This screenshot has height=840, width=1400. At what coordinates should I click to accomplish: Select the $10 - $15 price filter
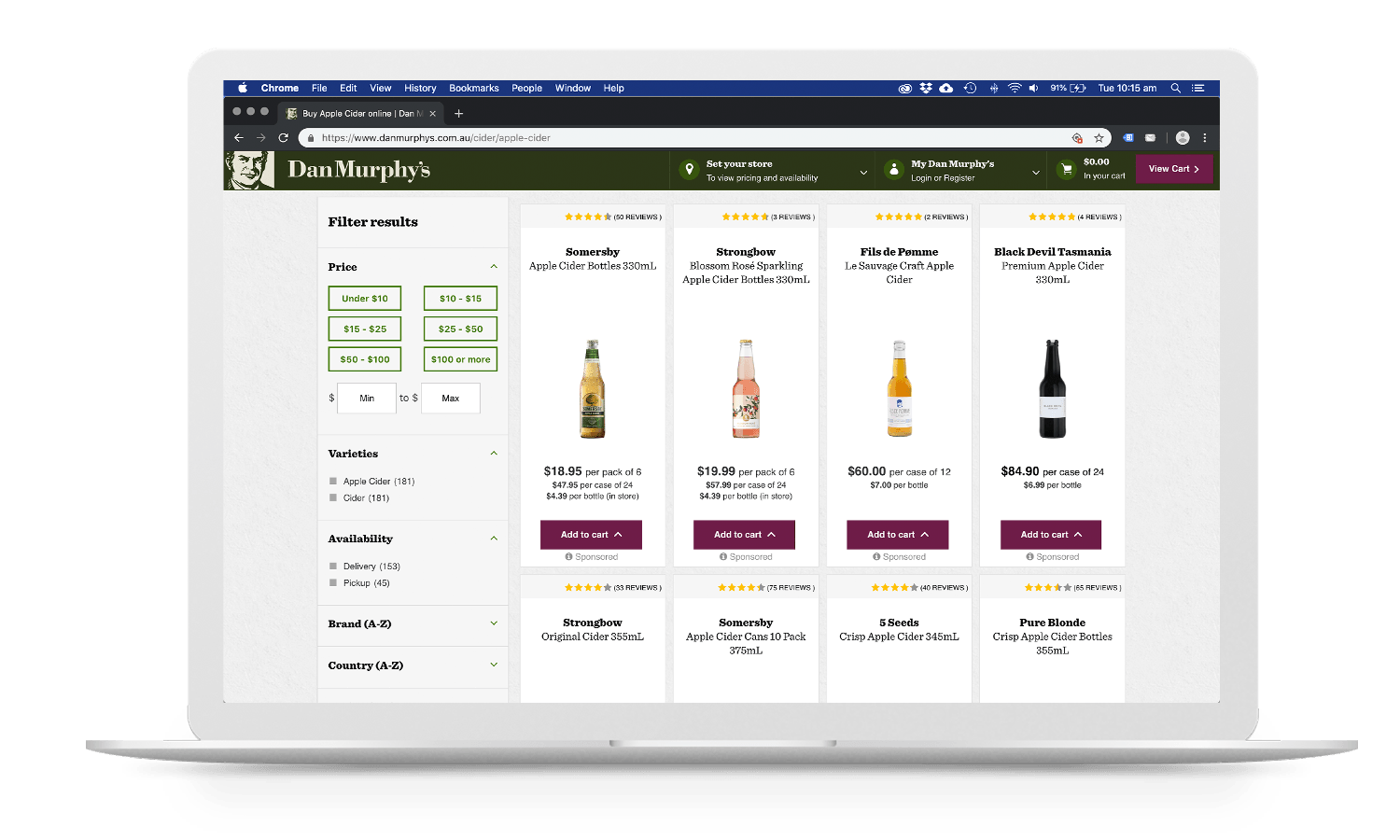460,299
